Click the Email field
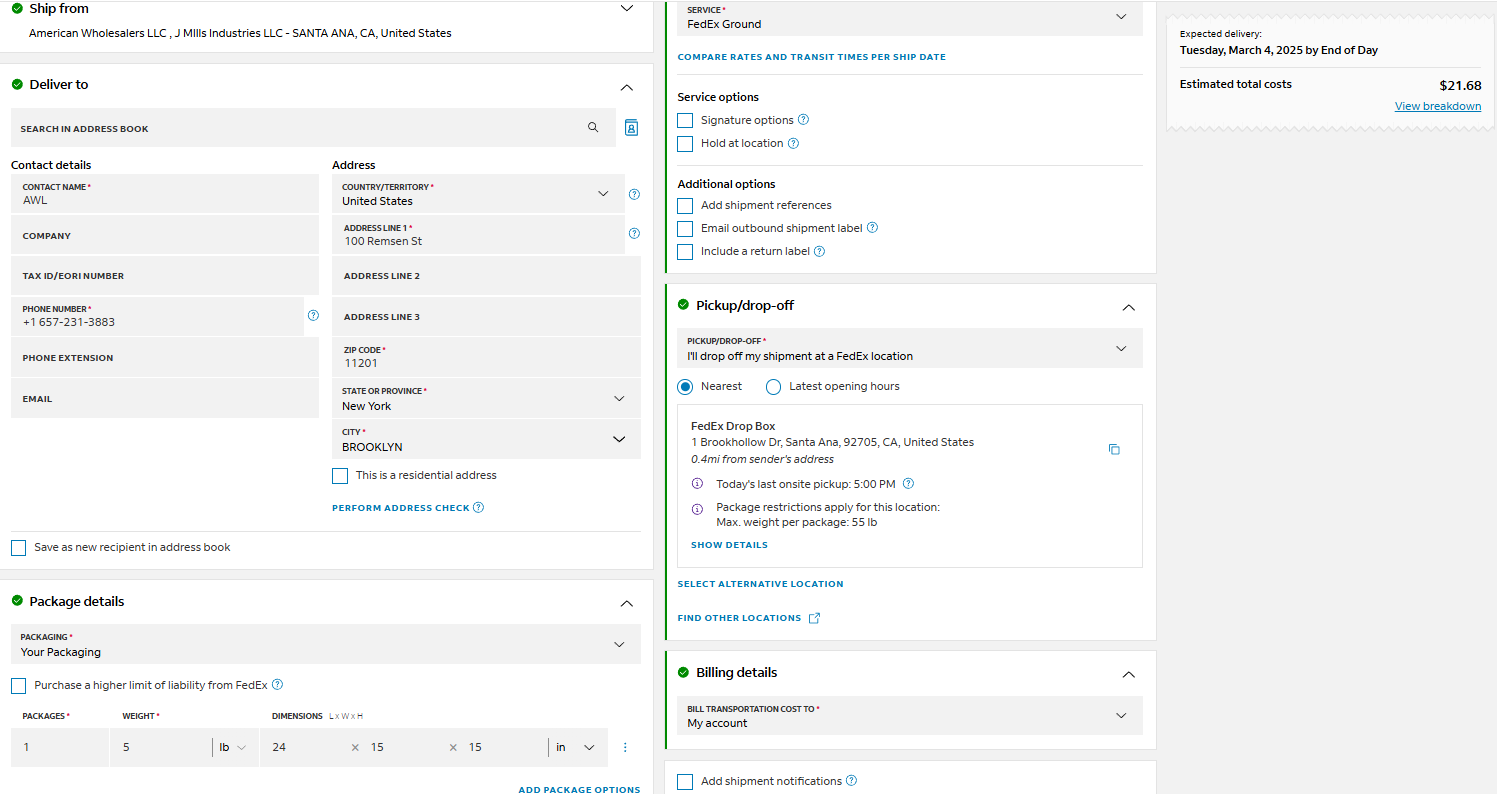Image resolution: width=1497 pixels, height=794 pixels. pos(165,398)
